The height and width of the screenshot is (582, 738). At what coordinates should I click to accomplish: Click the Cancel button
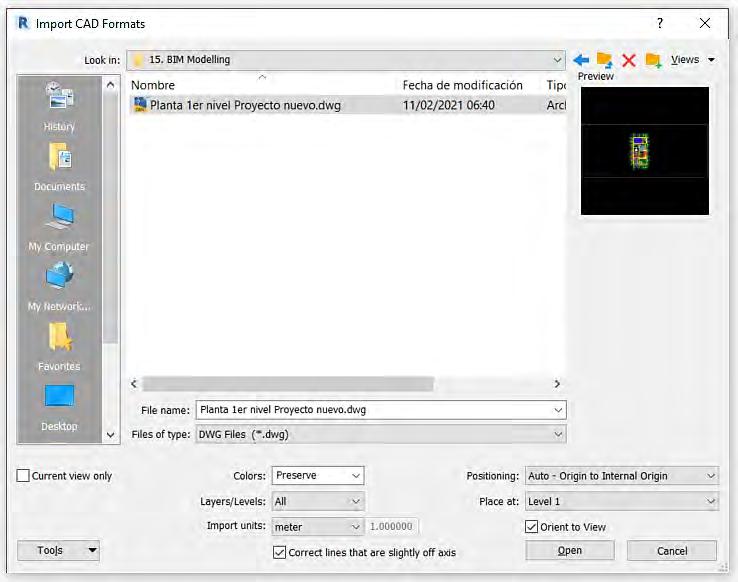coord(672,550)
